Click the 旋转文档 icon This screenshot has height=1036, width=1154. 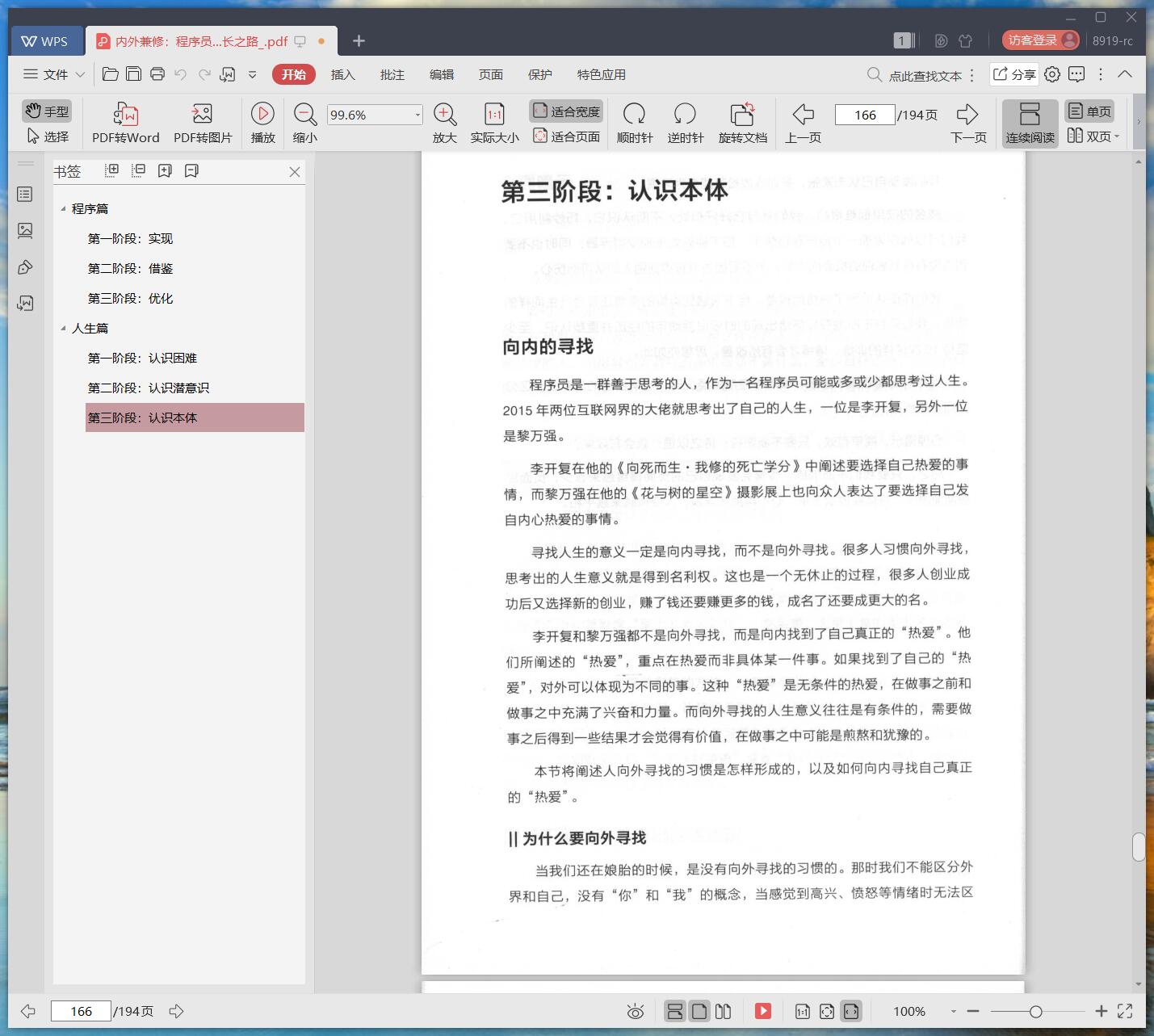[742, 114]
